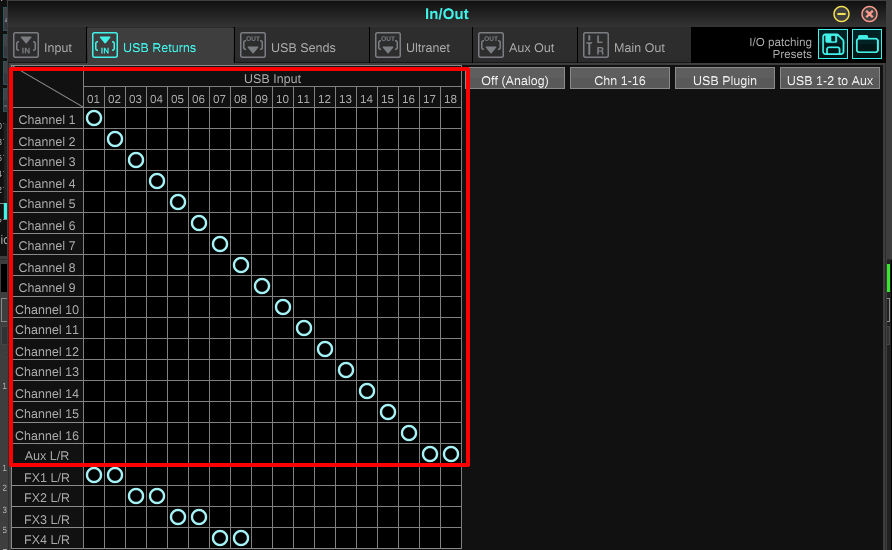Toggle Aux L/R routing to USB input 17
Screen dimensions: 892x550
coord(430,454)
